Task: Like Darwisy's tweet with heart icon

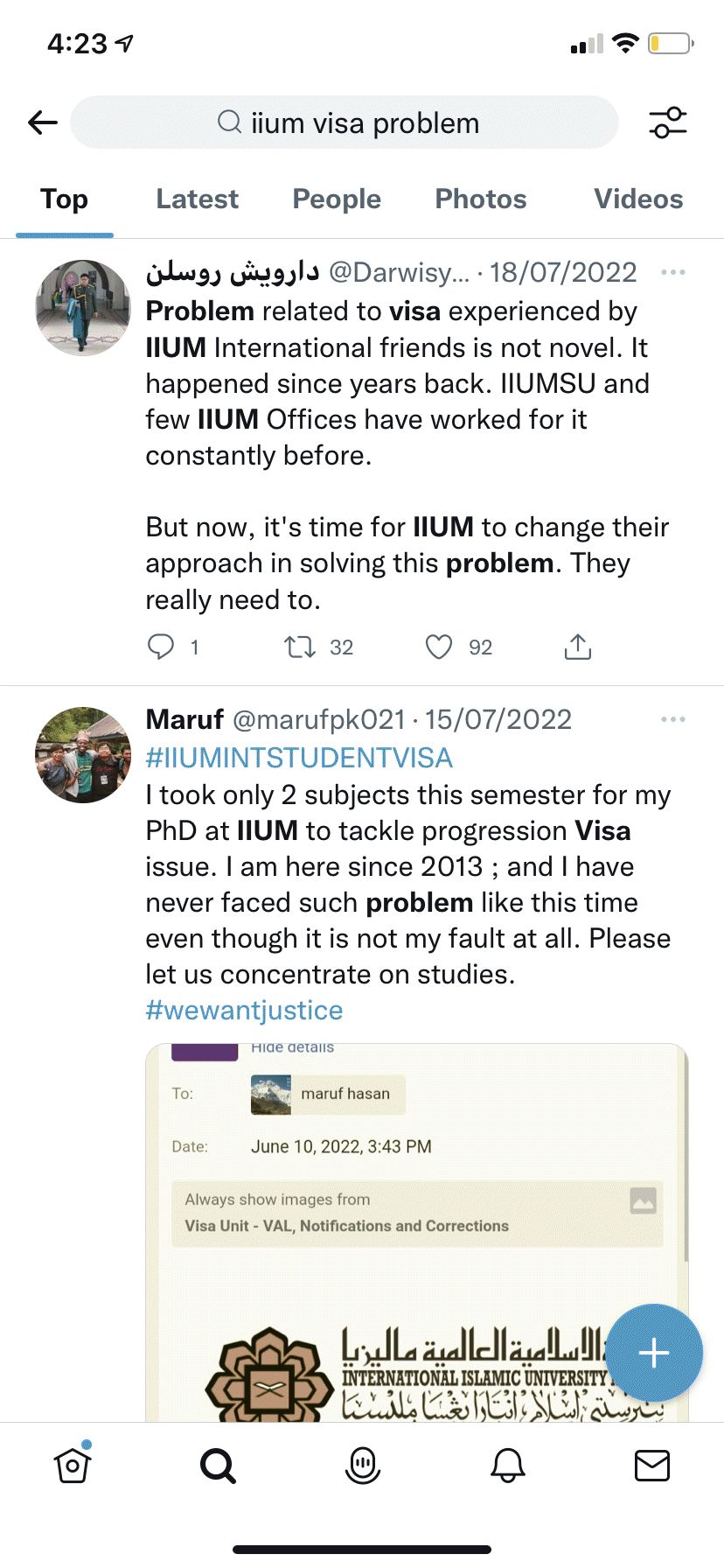Action: pyautogui.click(x=439, y=647)
